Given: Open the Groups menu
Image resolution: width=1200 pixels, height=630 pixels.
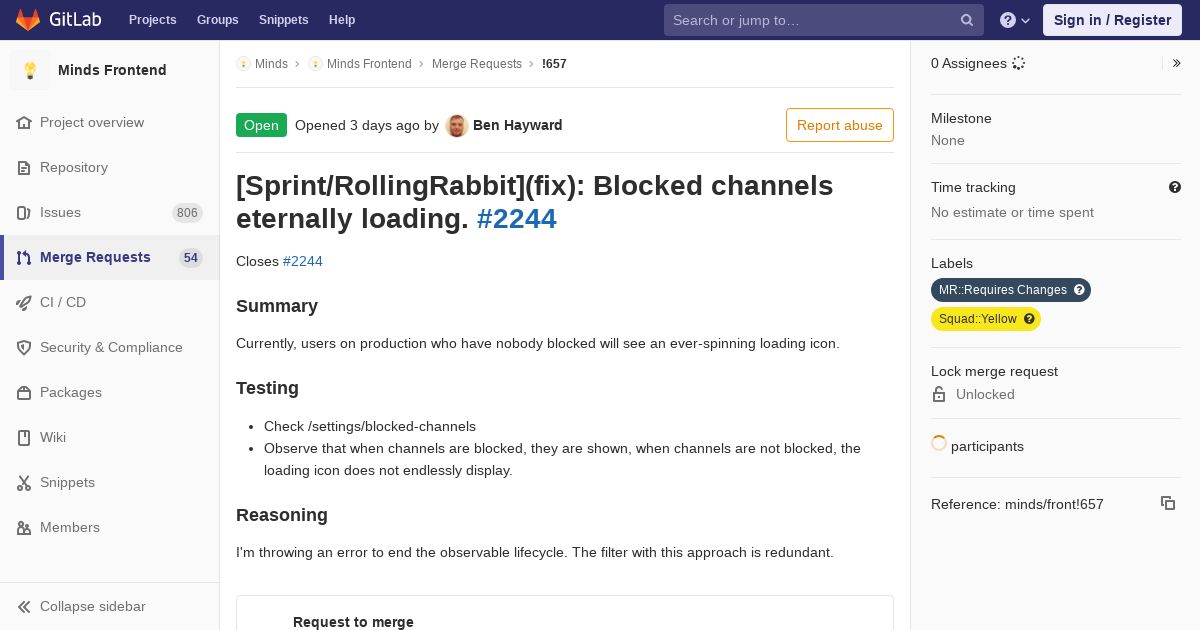Looking at the screenshot, I should point(218,20).
